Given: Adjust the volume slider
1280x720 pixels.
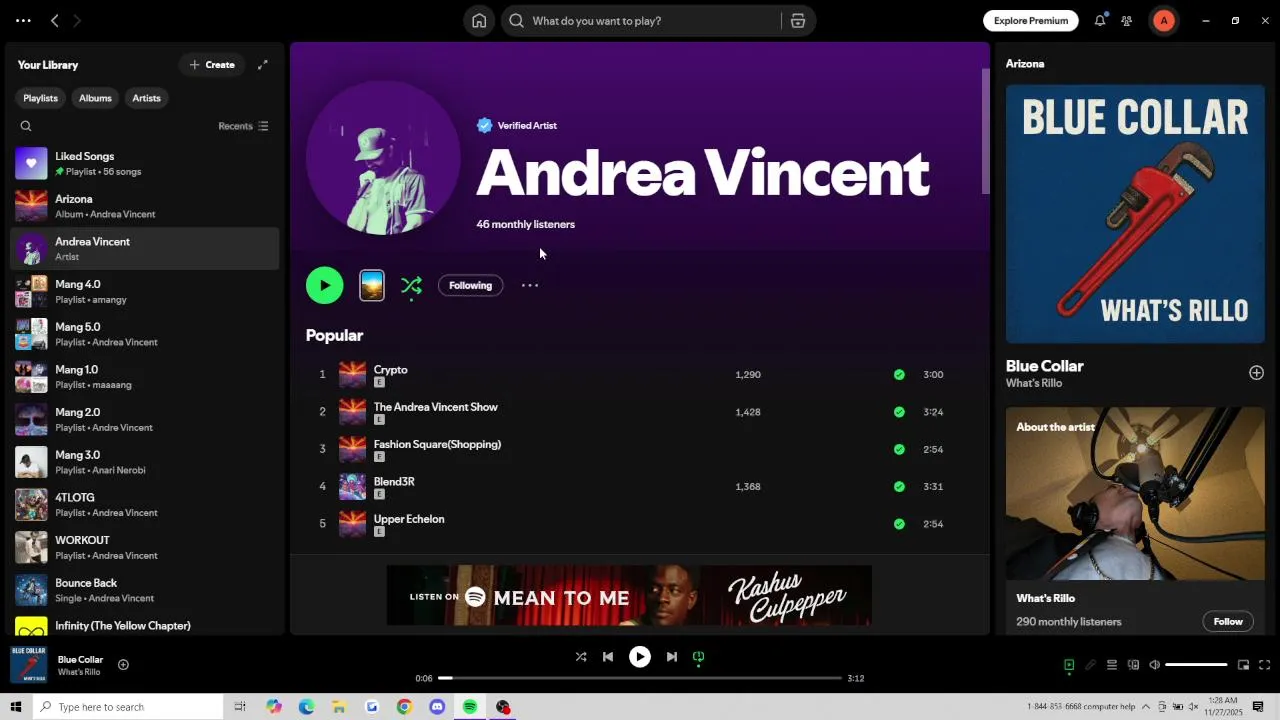Looking at the screenshot, I should click(1196, 665).
